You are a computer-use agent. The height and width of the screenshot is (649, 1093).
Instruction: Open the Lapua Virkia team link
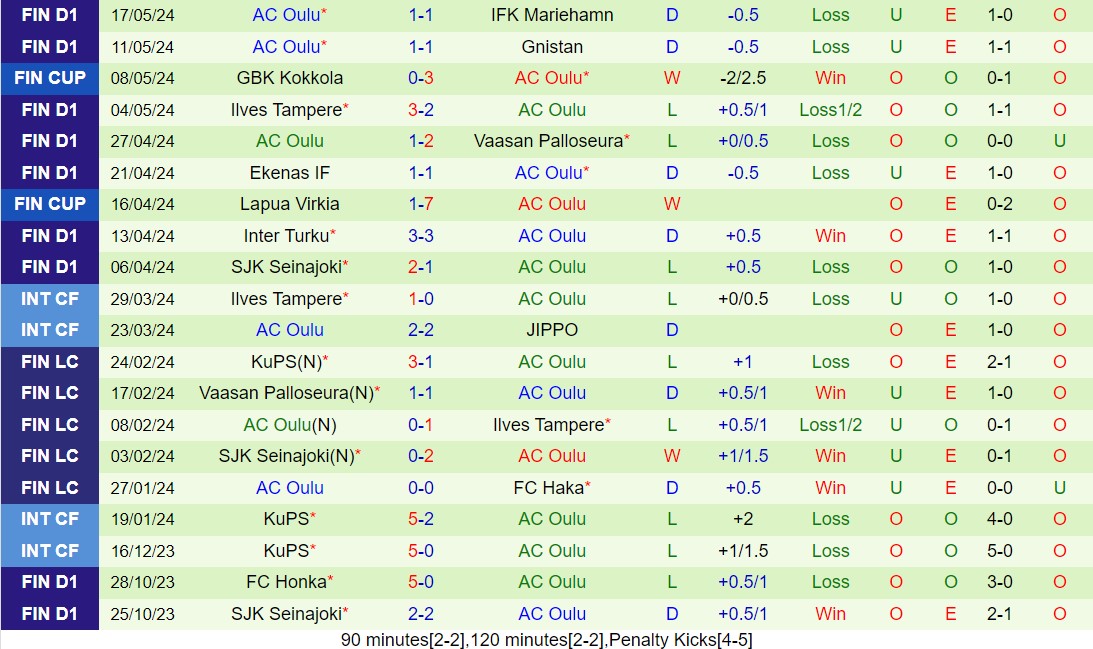[x=290, y=204]
